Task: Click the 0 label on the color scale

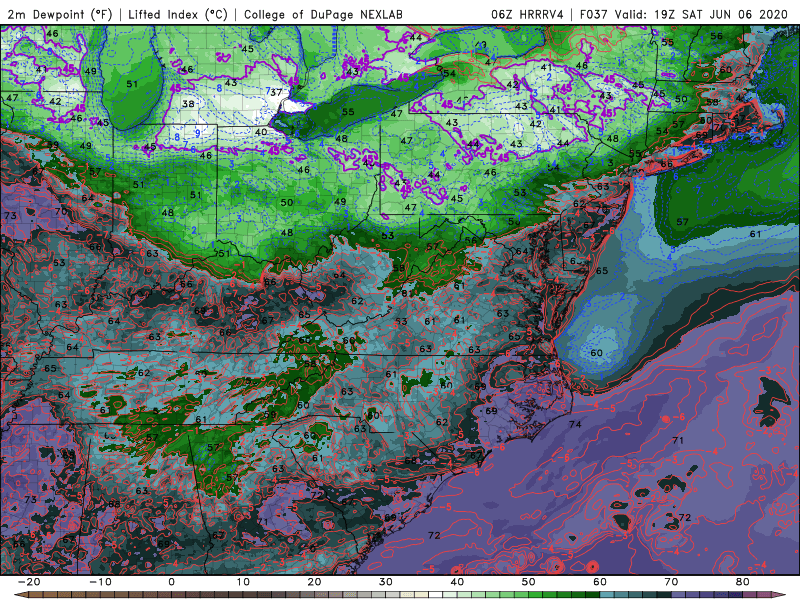Action: coord(171,582)
